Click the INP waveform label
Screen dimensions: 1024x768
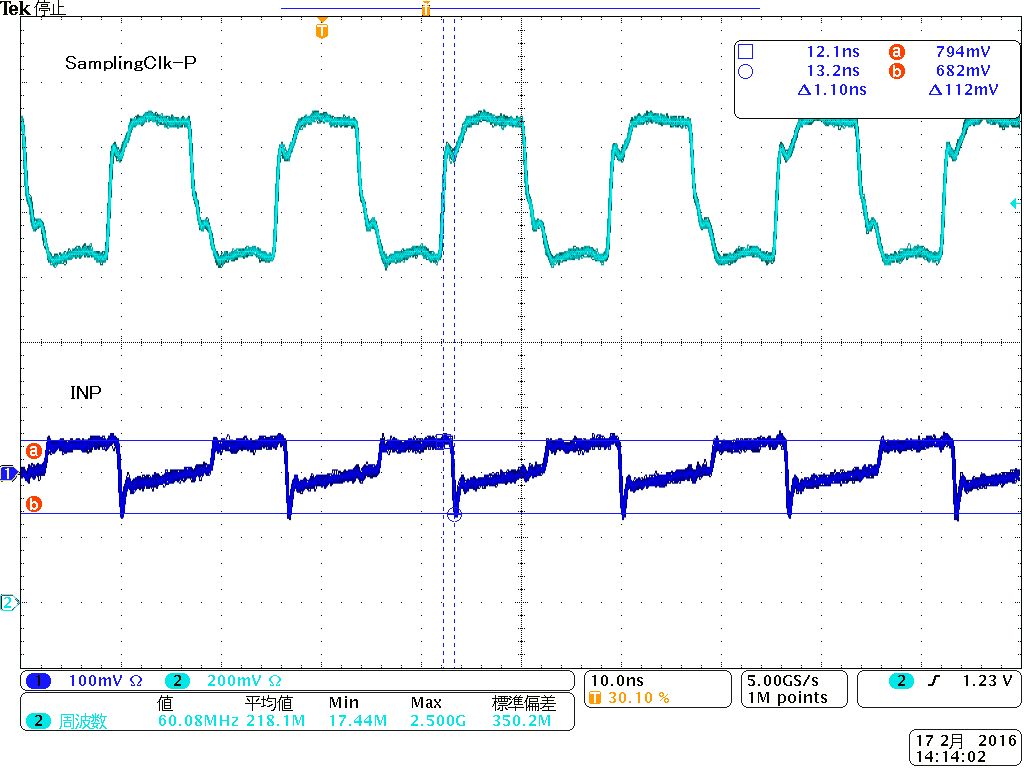[85, 392]
